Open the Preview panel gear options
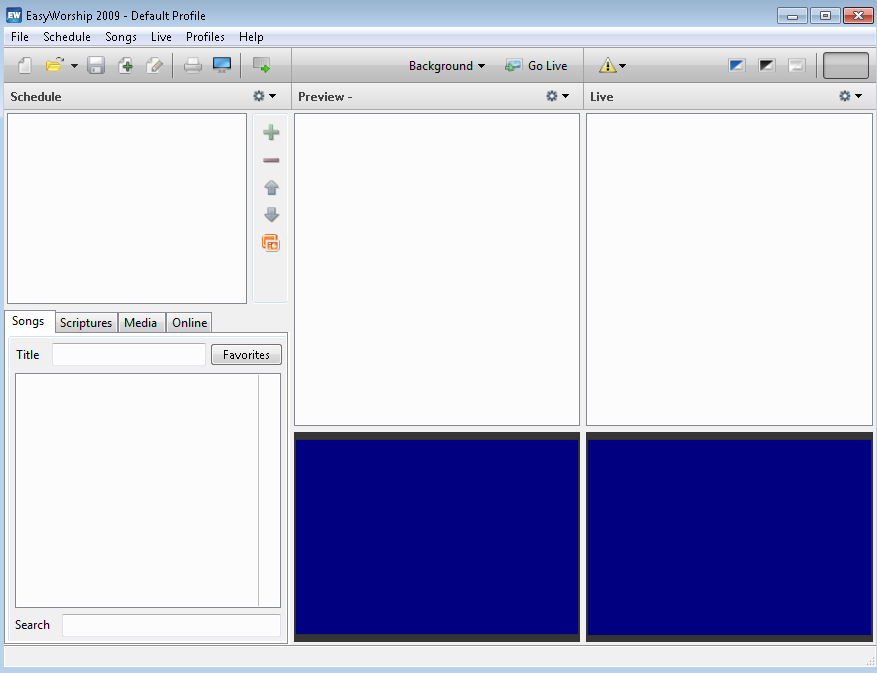877x673 pixels. (x=557, y=96)
